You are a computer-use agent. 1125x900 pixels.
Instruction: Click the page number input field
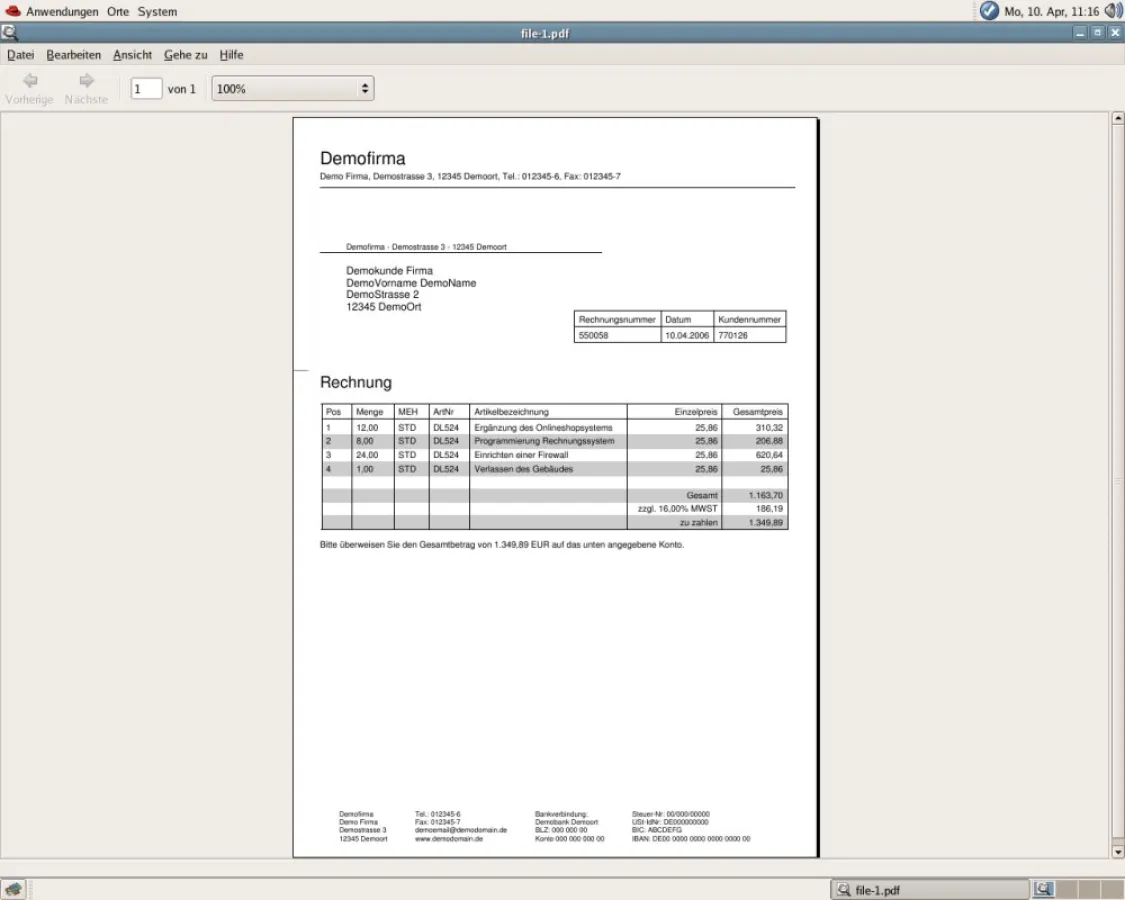click(x=146, y=89)
